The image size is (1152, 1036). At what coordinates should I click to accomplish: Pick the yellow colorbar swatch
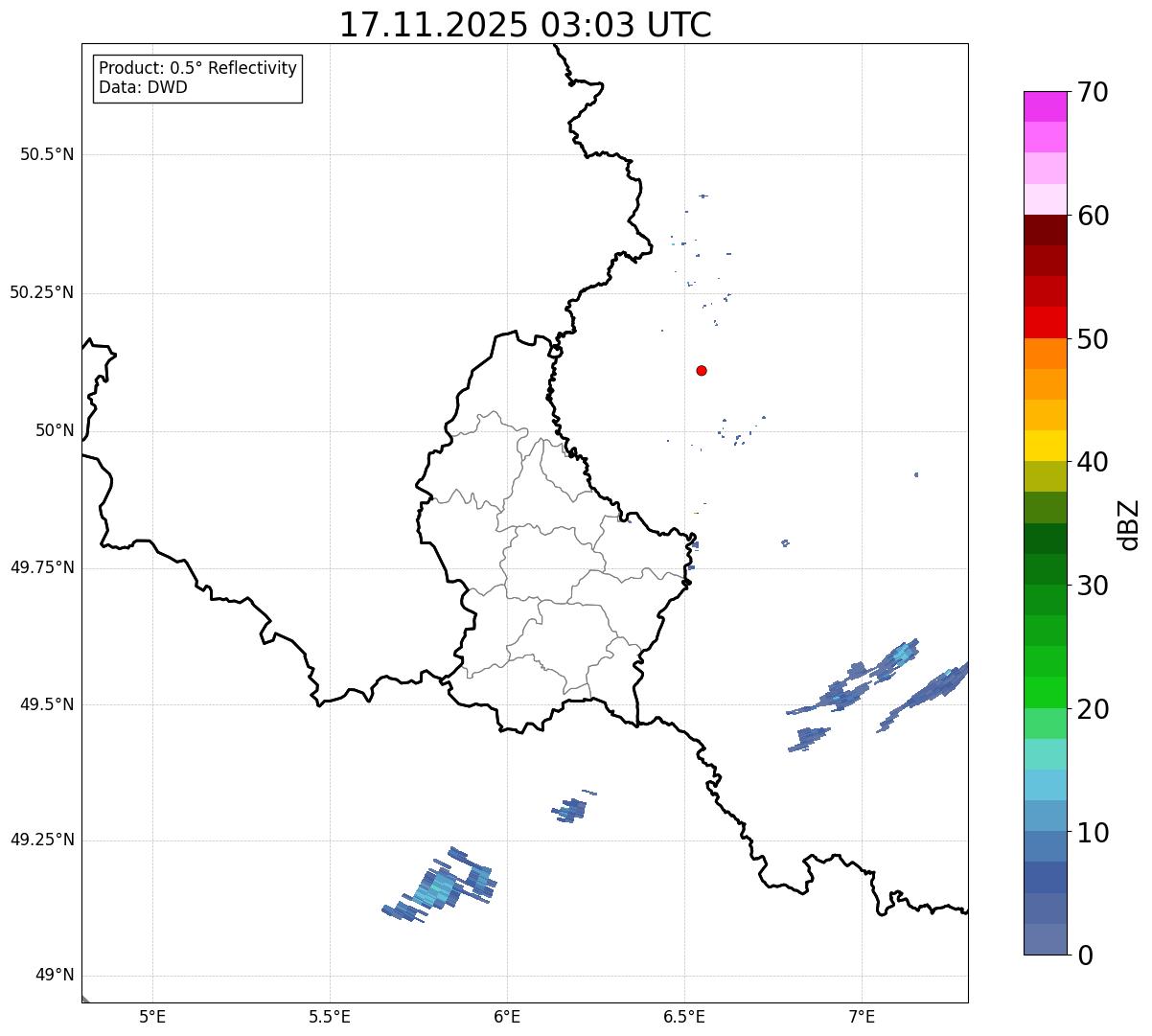[x=1045, y=446]
